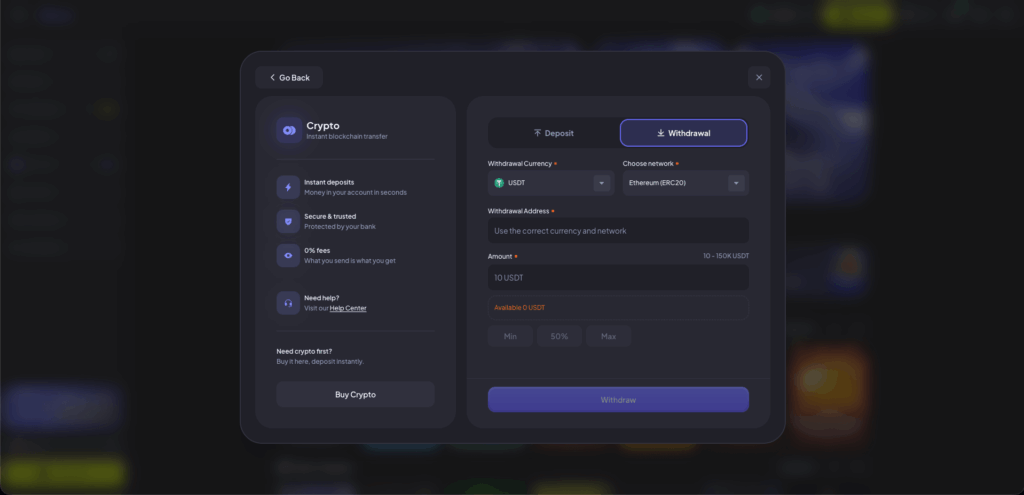
Task: Click the Instant blockchain transfer subtitle
Action: (x=347, y=136)
